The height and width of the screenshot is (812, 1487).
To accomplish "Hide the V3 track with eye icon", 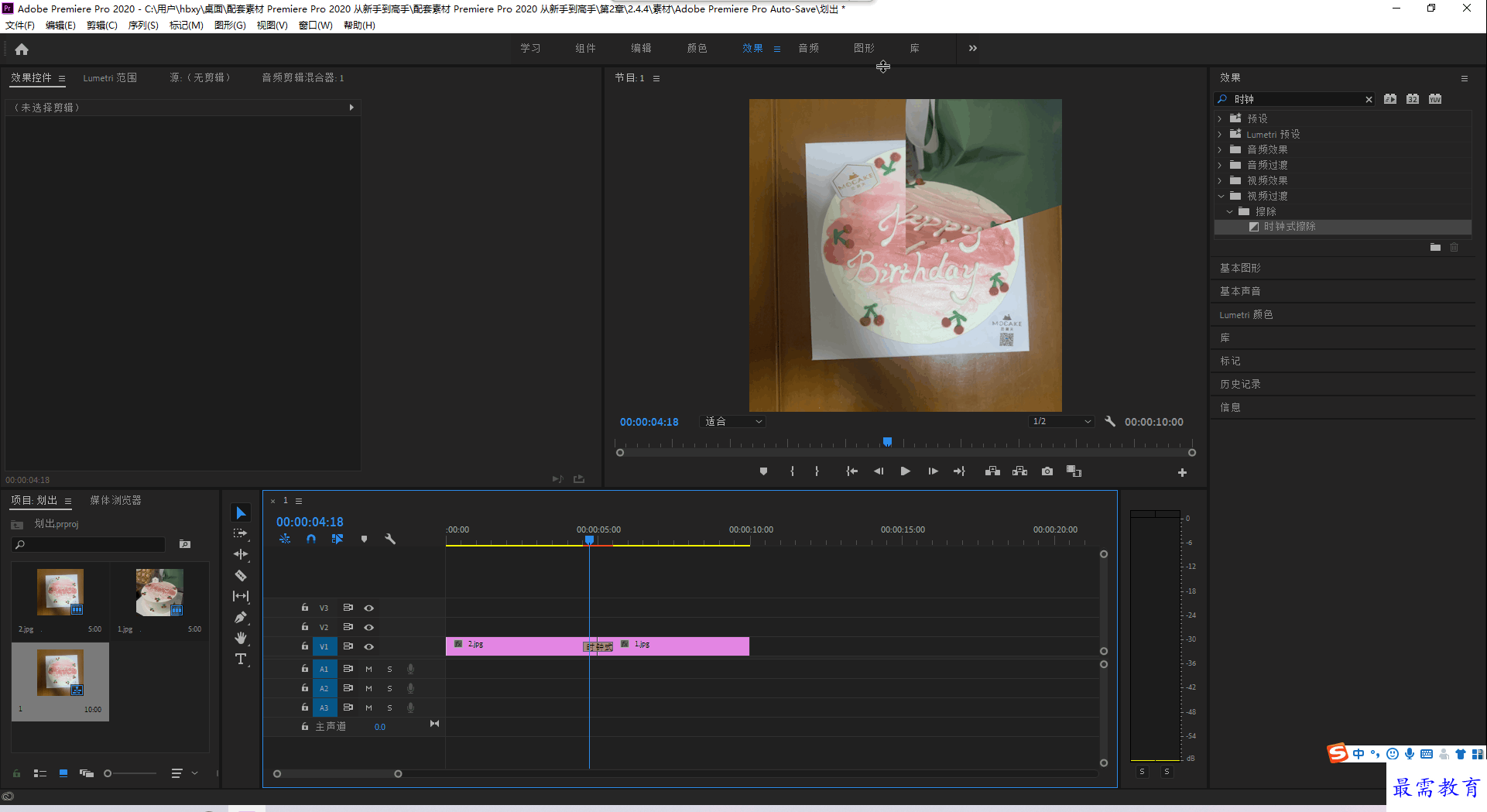I will point(369,608).
